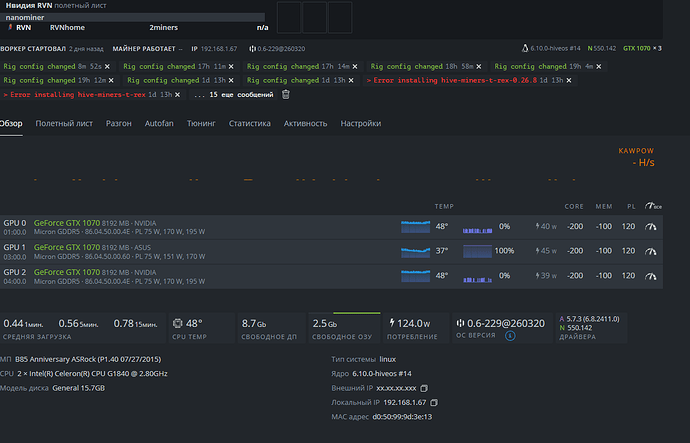Click the 2miners pool name

tap(163, 27)
